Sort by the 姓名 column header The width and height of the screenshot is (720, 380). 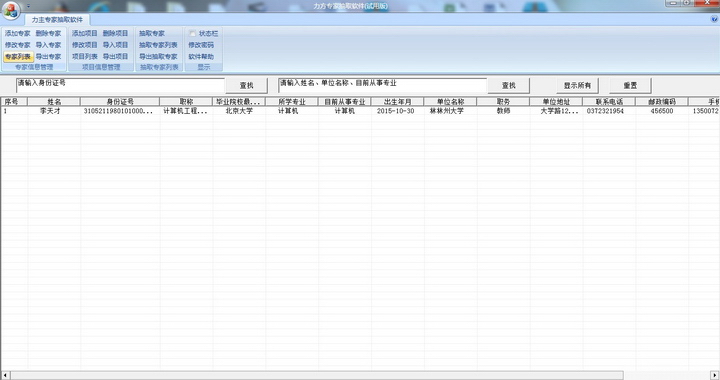tap(54, 101)
